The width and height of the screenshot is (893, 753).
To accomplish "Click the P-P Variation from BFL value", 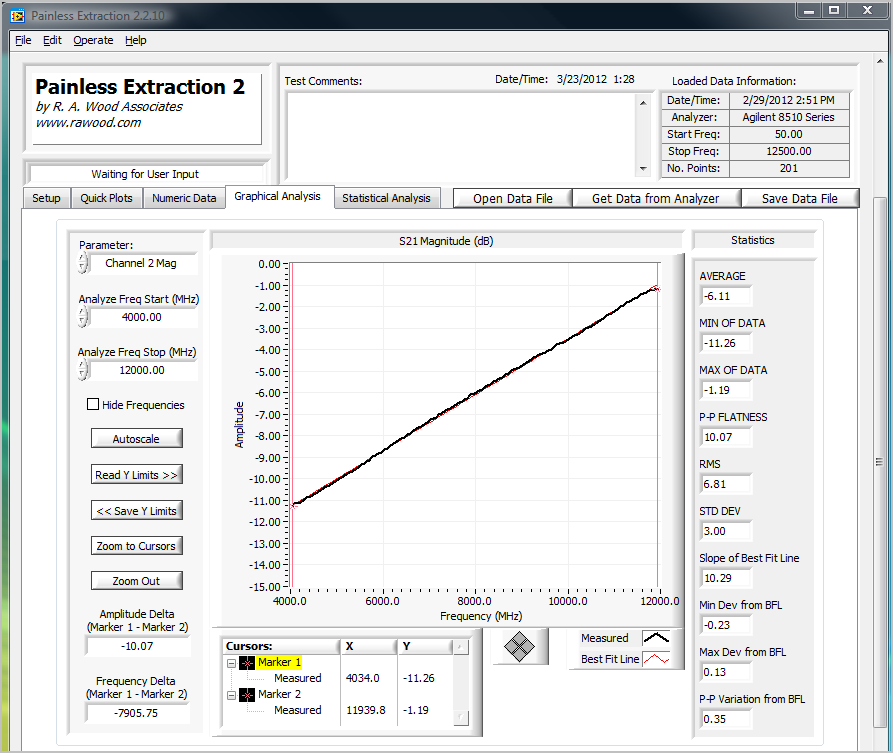I will pyautogui.click(x=726, y=719).
